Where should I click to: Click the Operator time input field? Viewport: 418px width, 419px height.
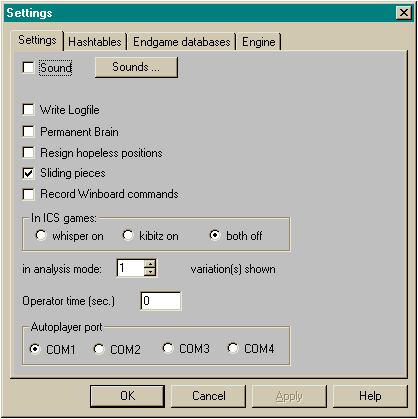coord(161,301)
